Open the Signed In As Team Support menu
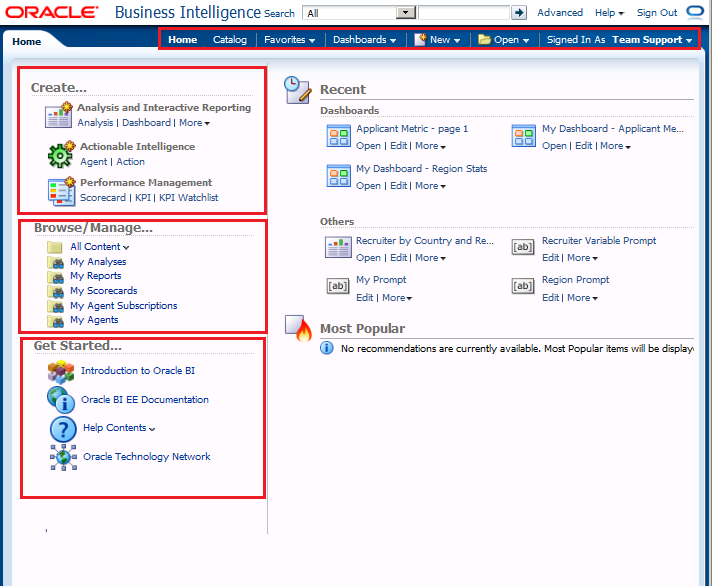The height and width of the screenshot is (586, 712). [x=619, y=40]
